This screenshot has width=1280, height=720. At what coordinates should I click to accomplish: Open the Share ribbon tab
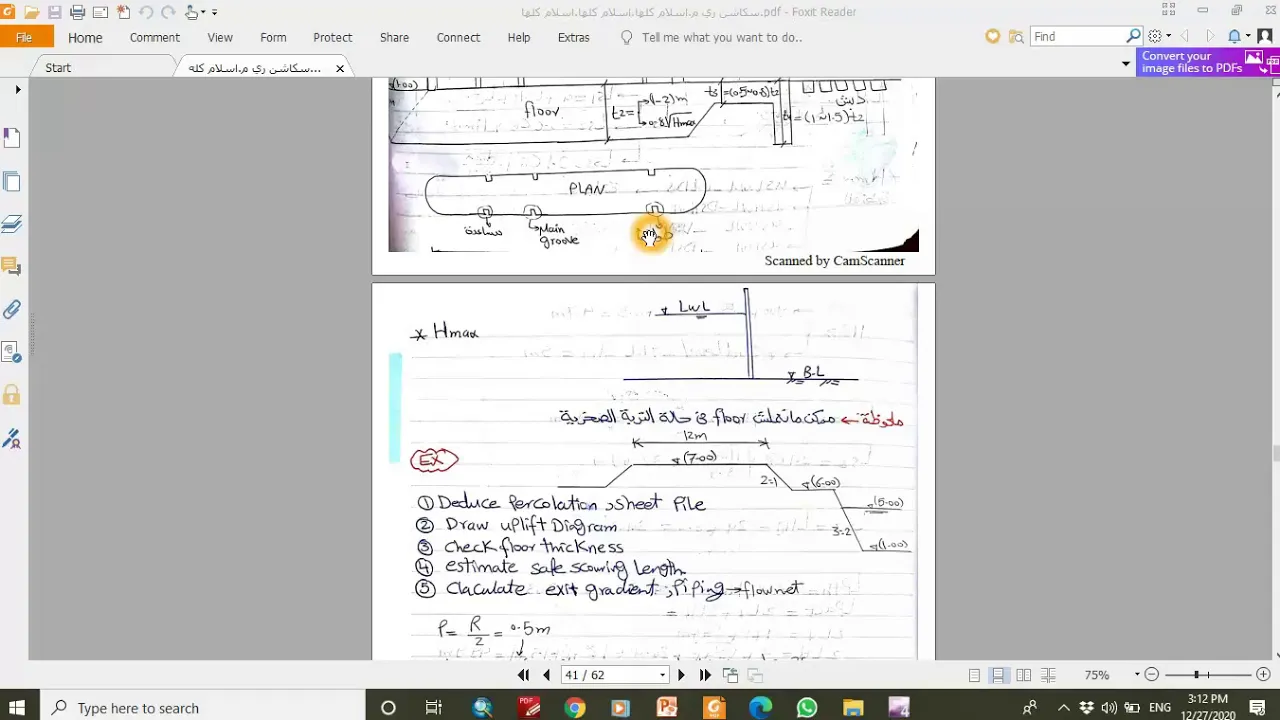[394, 37]
